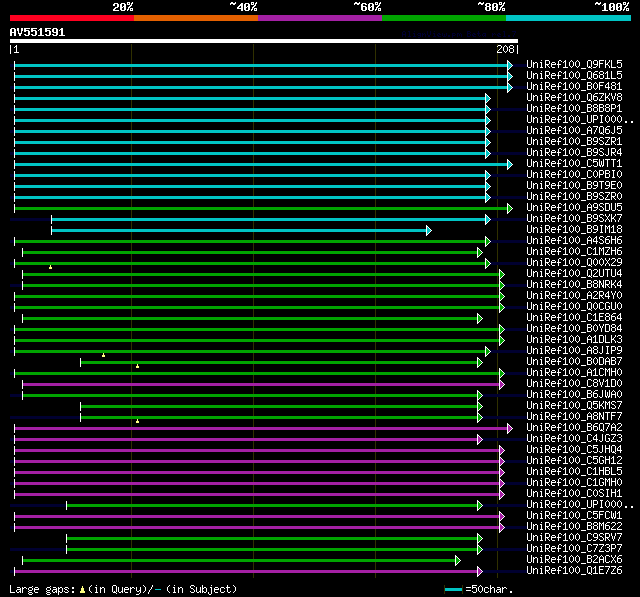640x597 pixels.
Task: Select the UniRef100_A9SDU5 label
Action: tap(574, 207)
